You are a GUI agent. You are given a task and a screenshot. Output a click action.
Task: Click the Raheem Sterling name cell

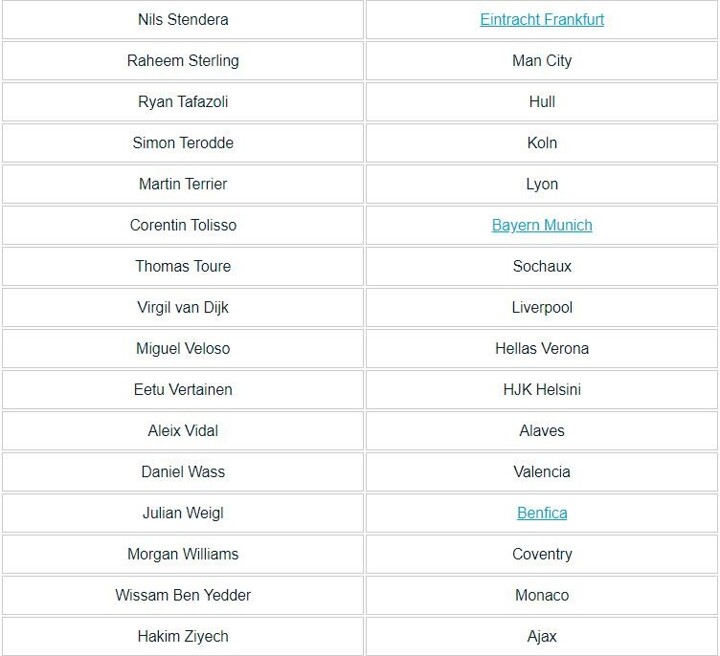pos(183,60)
